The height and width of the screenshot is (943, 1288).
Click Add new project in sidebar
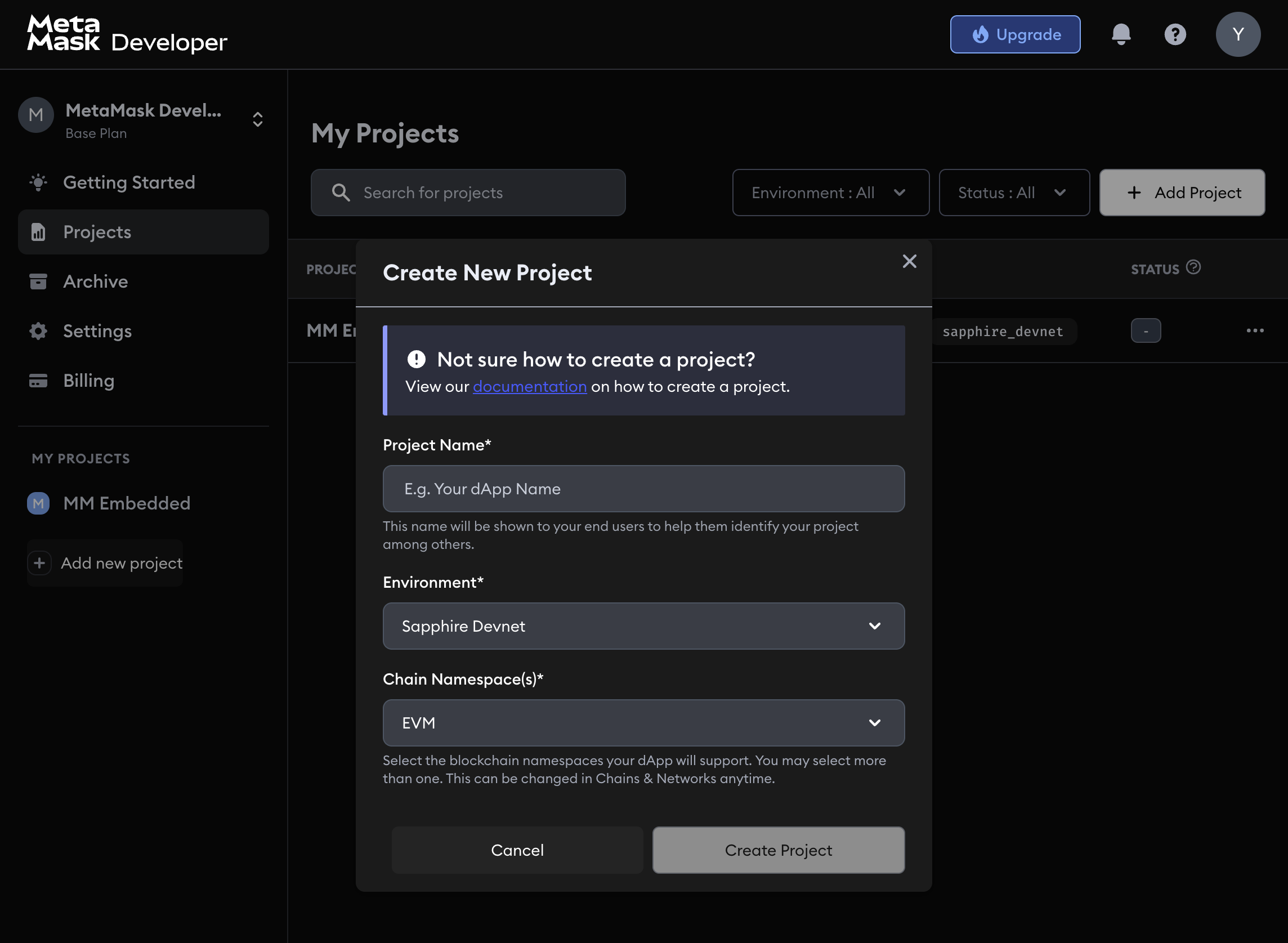click(x=105, y=563)
